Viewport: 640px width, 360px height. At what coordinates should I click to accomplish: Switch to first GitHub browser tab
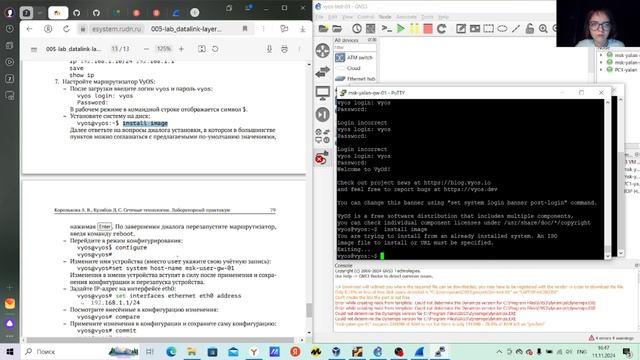click(76, 13)
